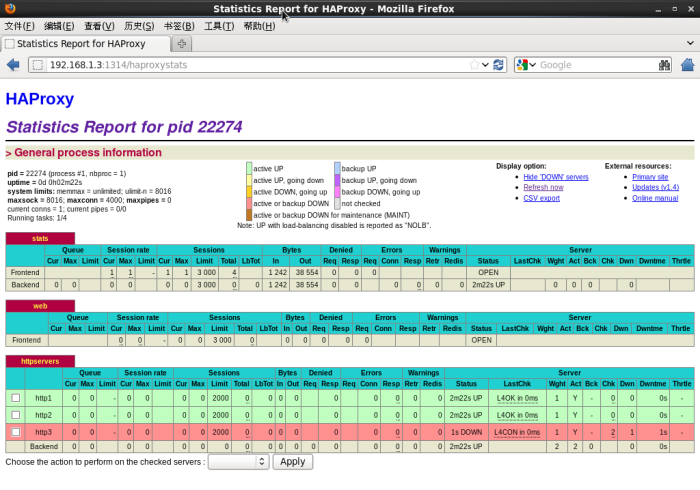
Task: Click the CSV export link
Action: [x=541, y=198]
